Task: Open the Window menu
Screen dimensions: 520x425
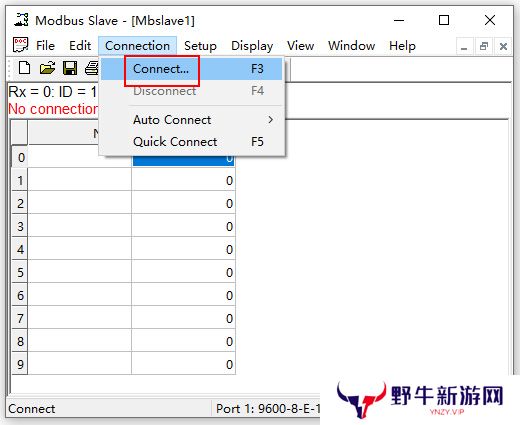Action: pyautogui.click(x=352, y=46)
